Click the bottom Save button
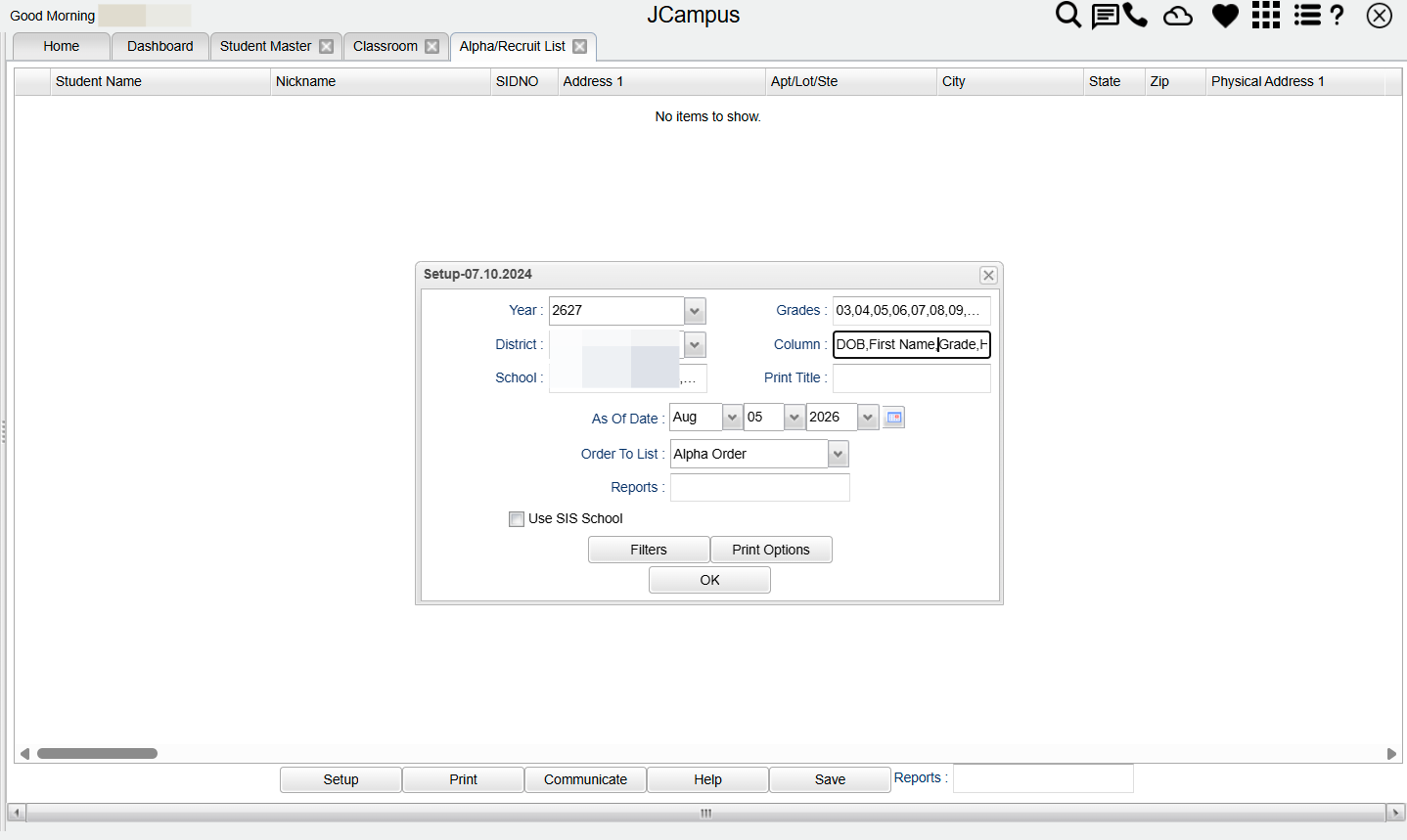 830,779
